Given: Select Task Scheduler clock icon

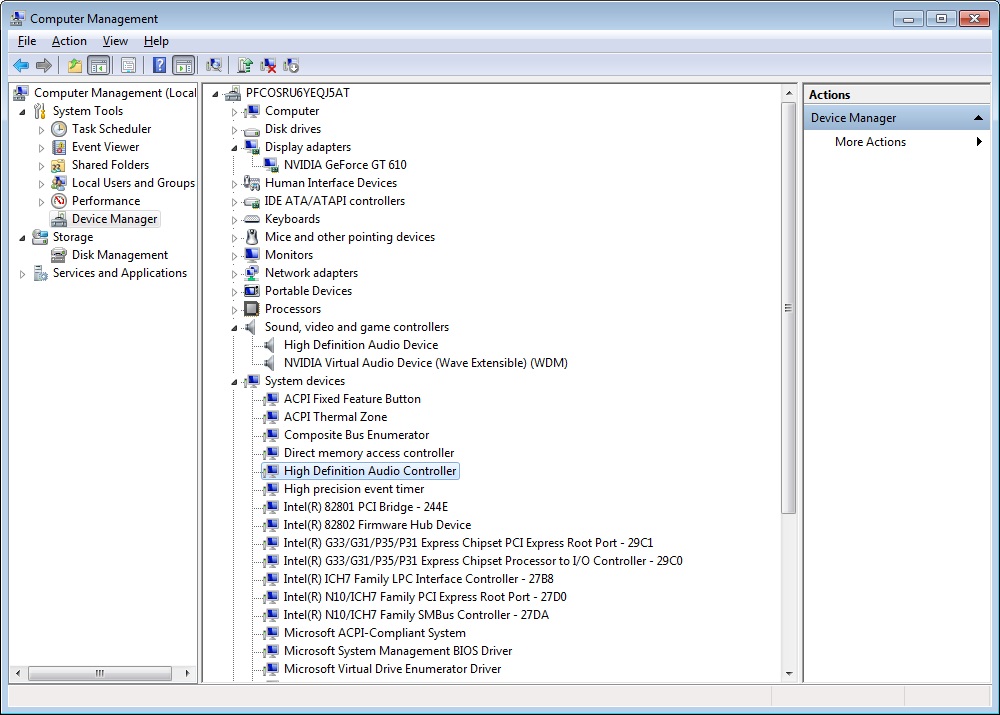Looking at the screenshot, I should [59, 129].
